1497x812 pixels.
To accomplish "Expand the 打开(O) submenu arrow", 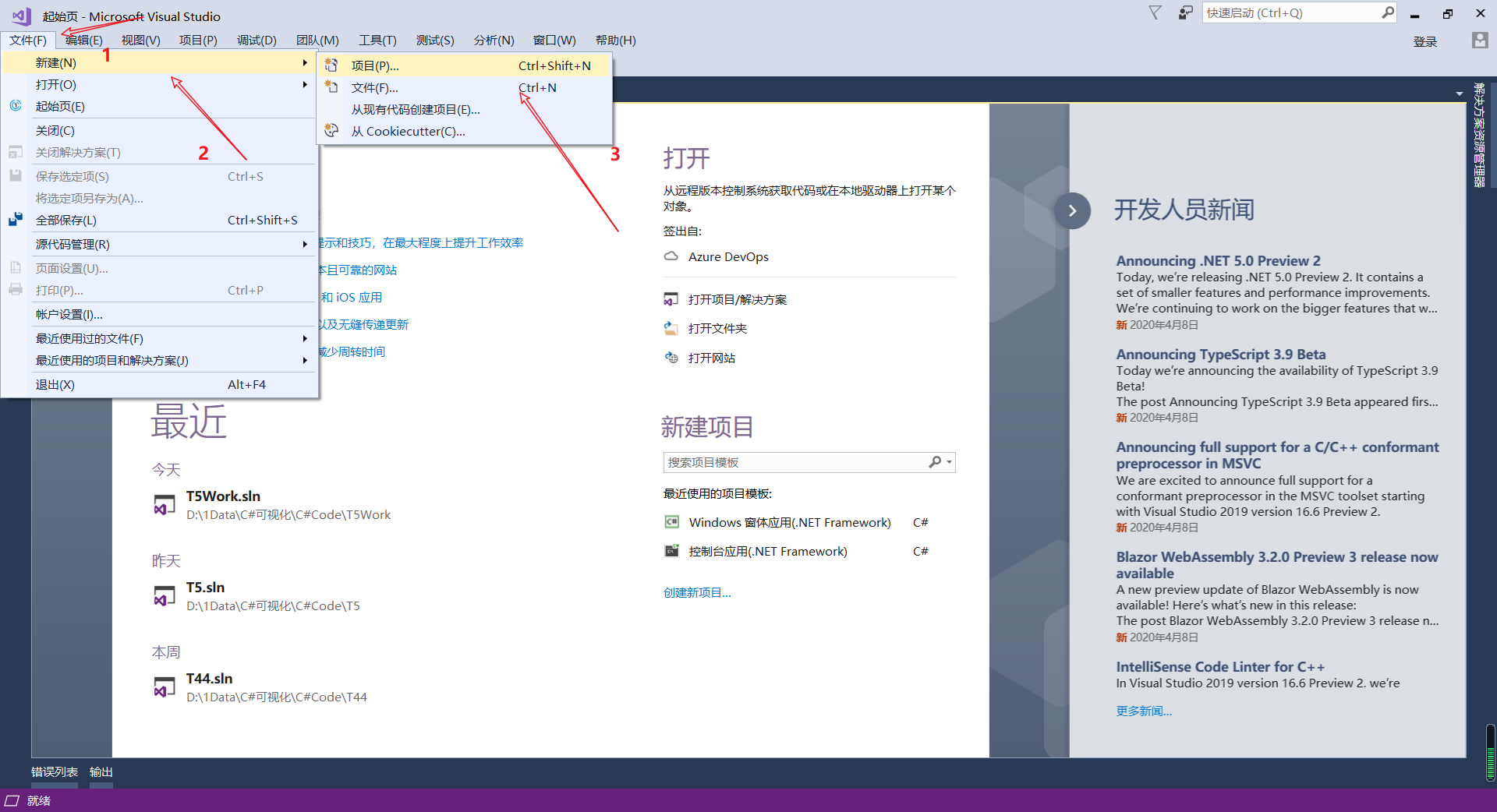I will (x=305, y=84).
